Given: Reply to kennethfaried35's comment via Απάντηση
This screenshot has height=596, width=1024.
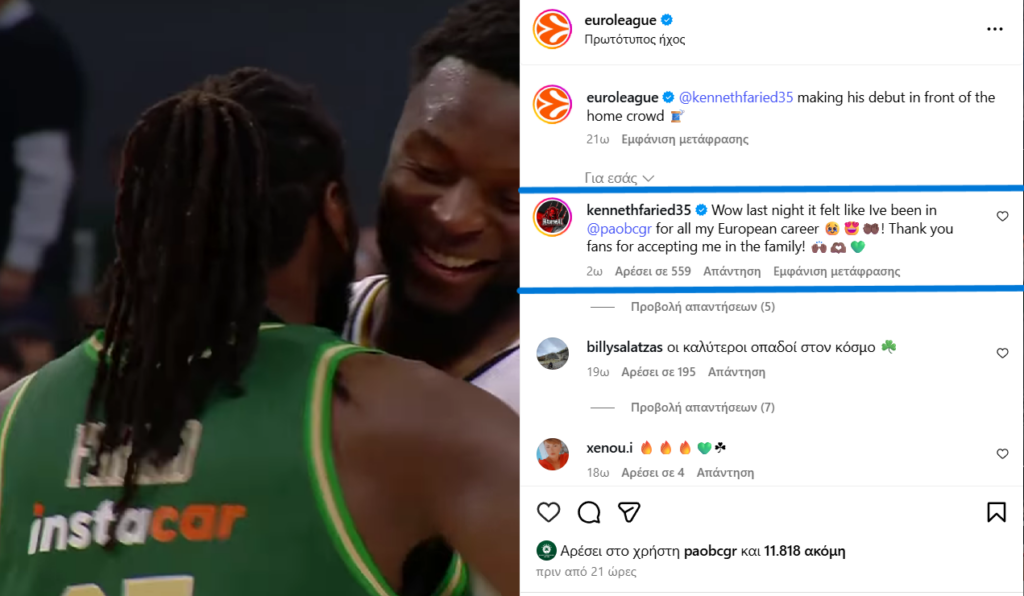Looking at the screenshot, I should (x=732, y=271).
